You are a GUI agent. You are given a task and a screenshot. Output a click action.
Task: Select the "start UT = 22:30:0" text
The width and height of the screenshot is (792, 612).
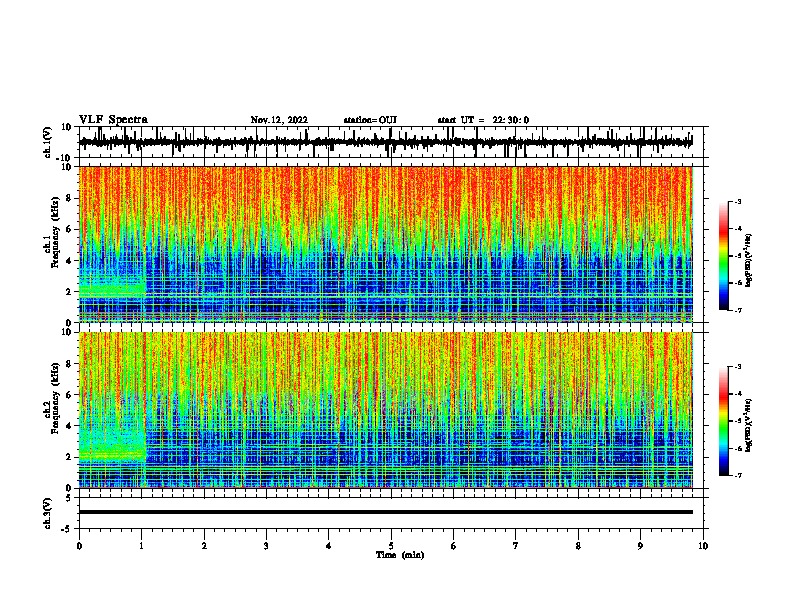[x=483, y=120]
